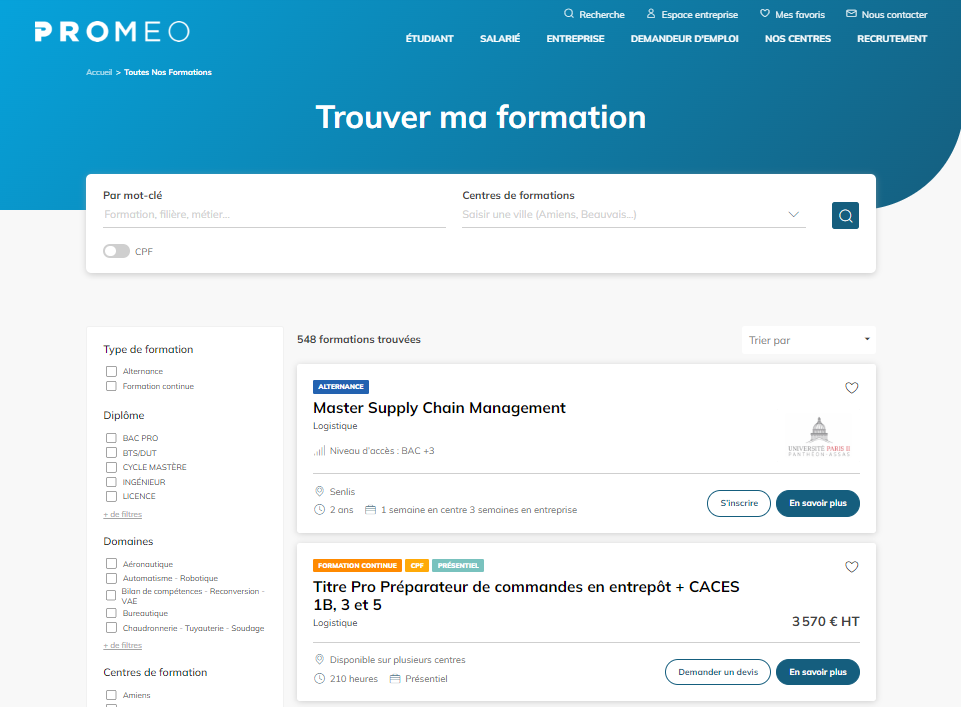Click S'inscrire for the Master Supply Chain
The image size is (961, 707).
pos(738,503)
